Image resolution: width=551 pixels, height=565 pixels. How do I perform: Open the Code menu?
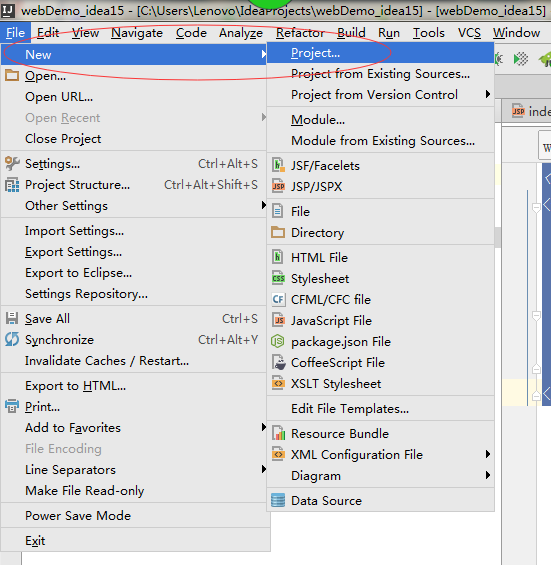(191, 33)
